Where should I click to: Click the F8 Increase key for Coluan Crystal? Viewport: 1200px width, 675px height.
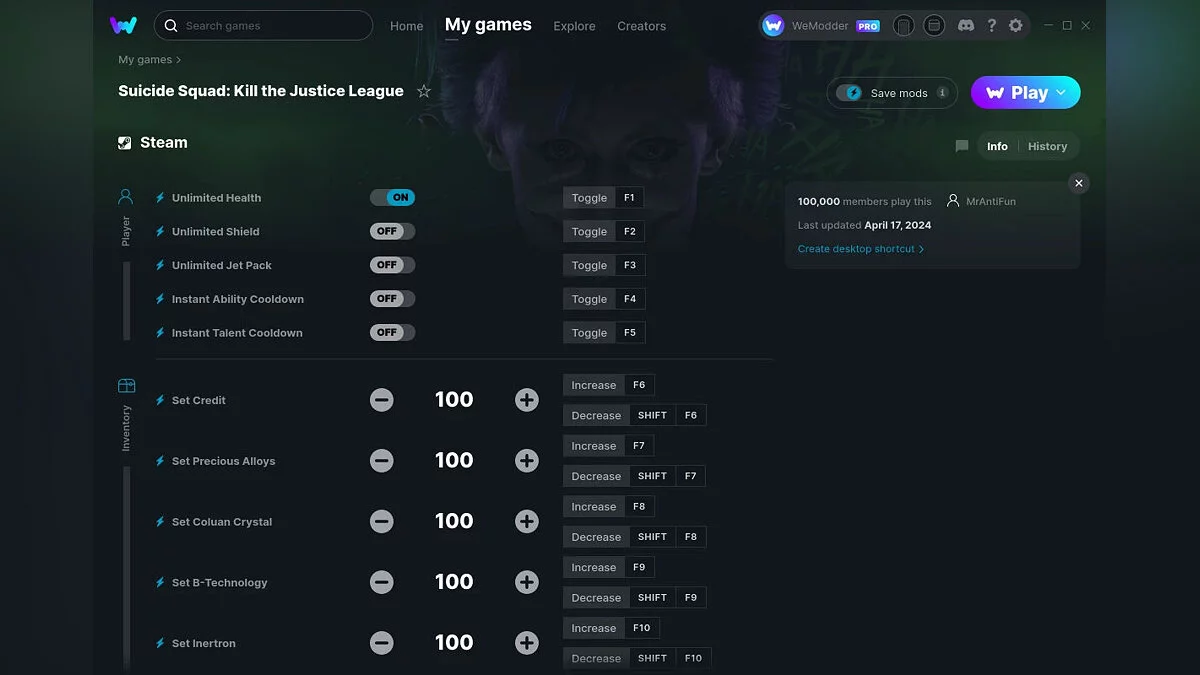[639, 507]
